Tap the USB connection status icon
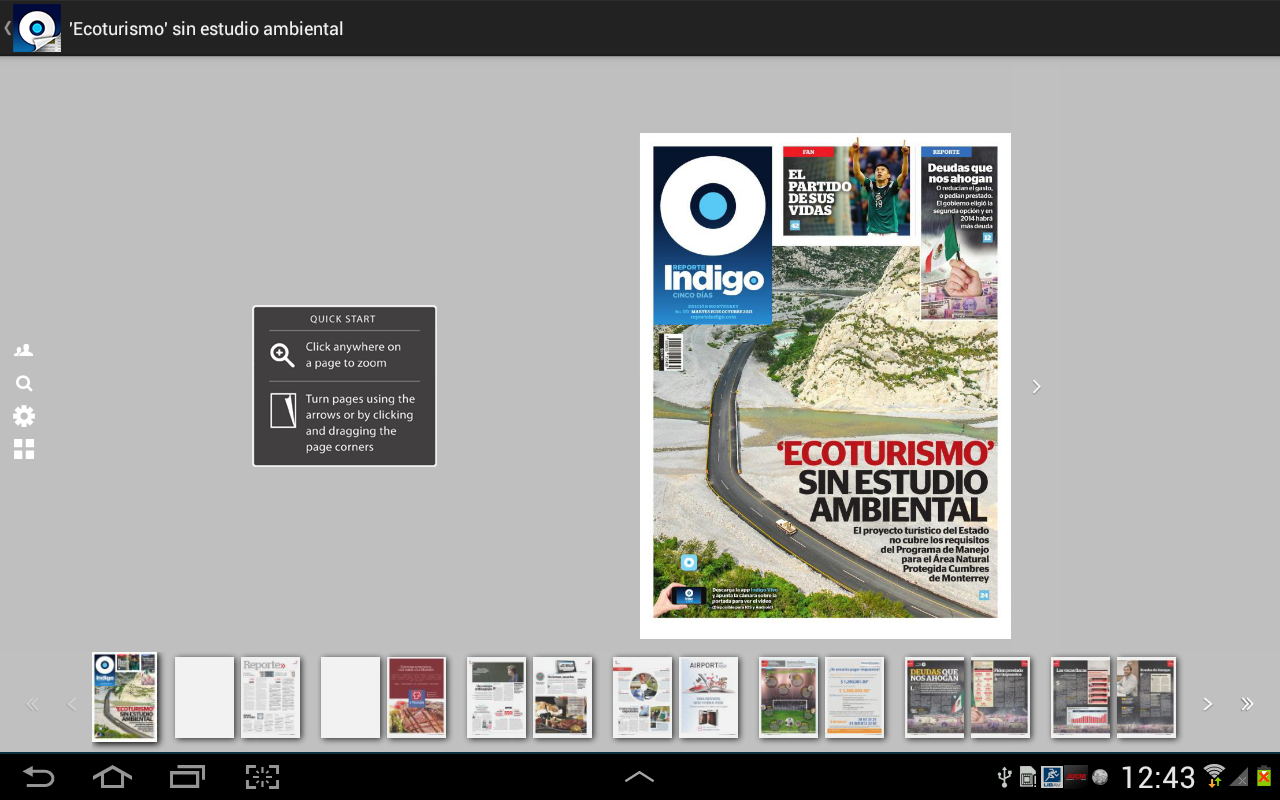This screenshot has height=800, width=1280. (1005, 777)
